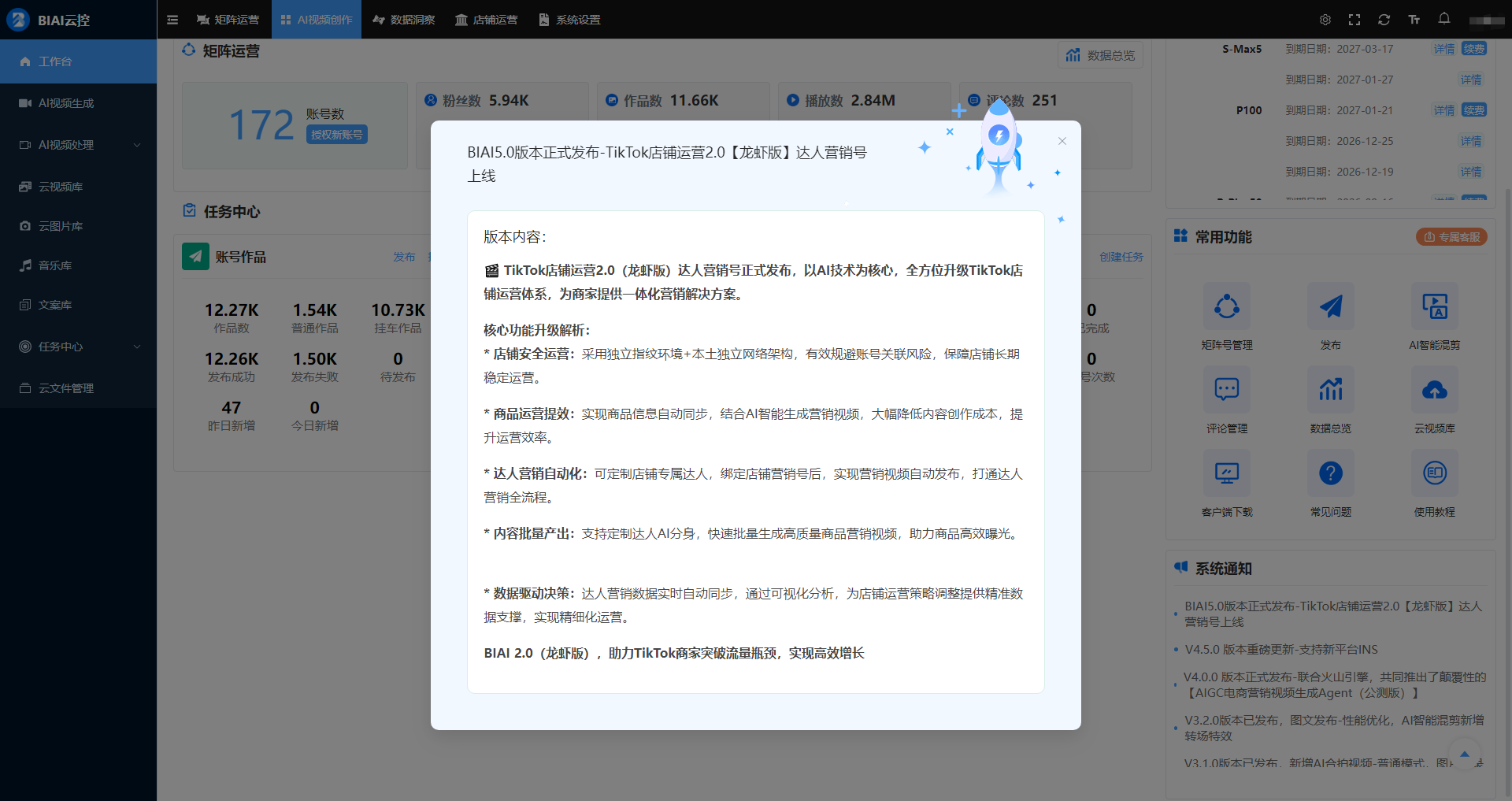Open 文案库 in sidebar
This screenshot has width=1512, height=801.
coord(79,305)
